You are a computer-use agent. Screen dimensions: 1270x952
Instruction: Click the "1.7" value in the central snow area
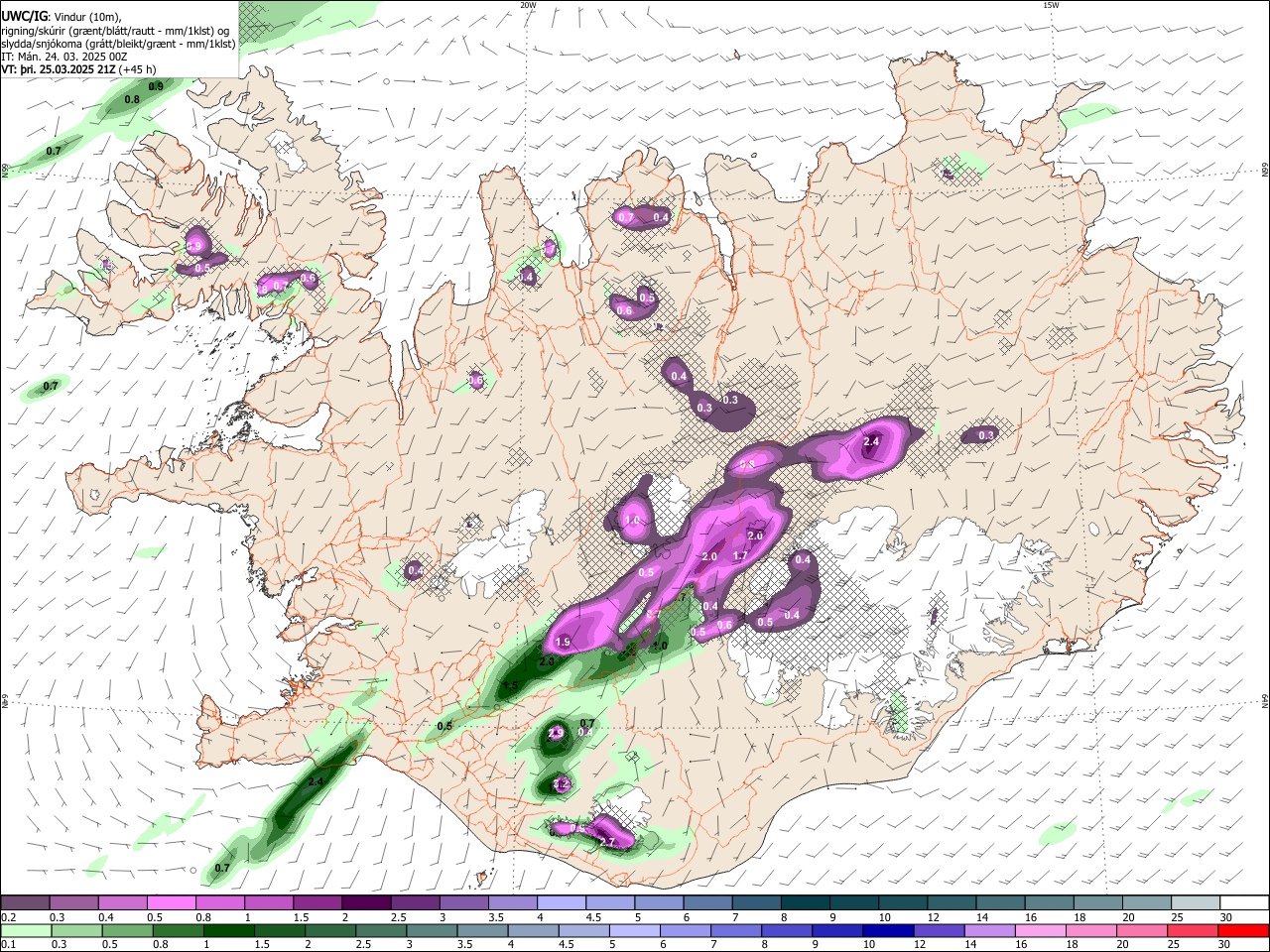(739, 556)
